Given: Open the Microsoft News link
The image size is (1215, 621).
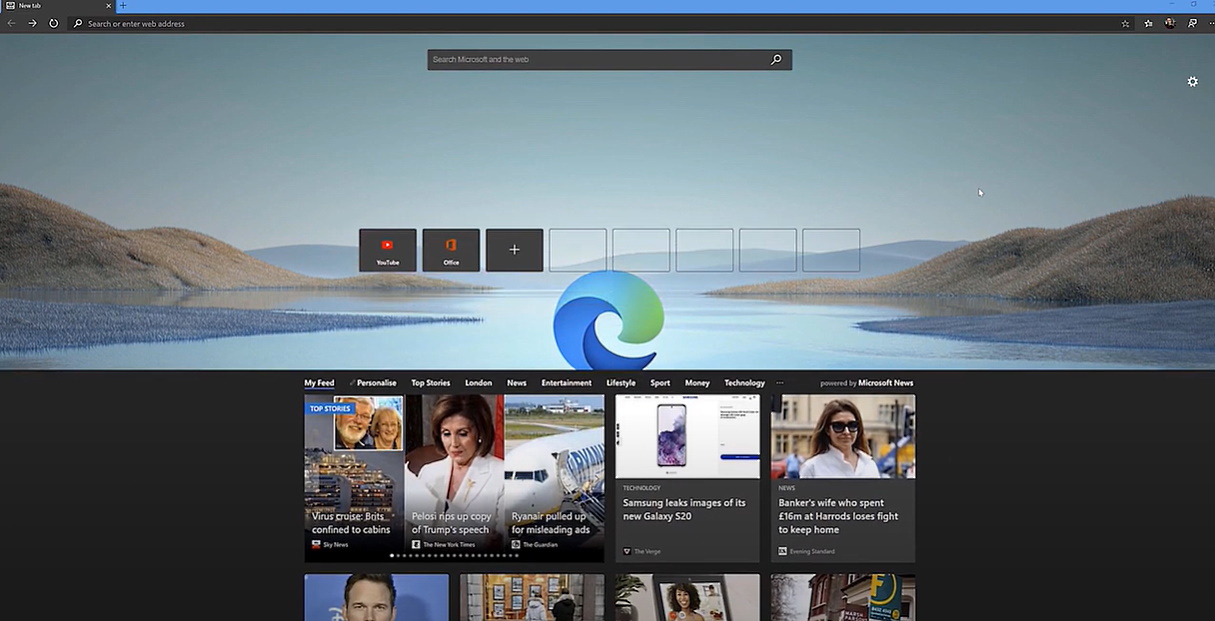Looking at the screenshot, I should point(885,383).
